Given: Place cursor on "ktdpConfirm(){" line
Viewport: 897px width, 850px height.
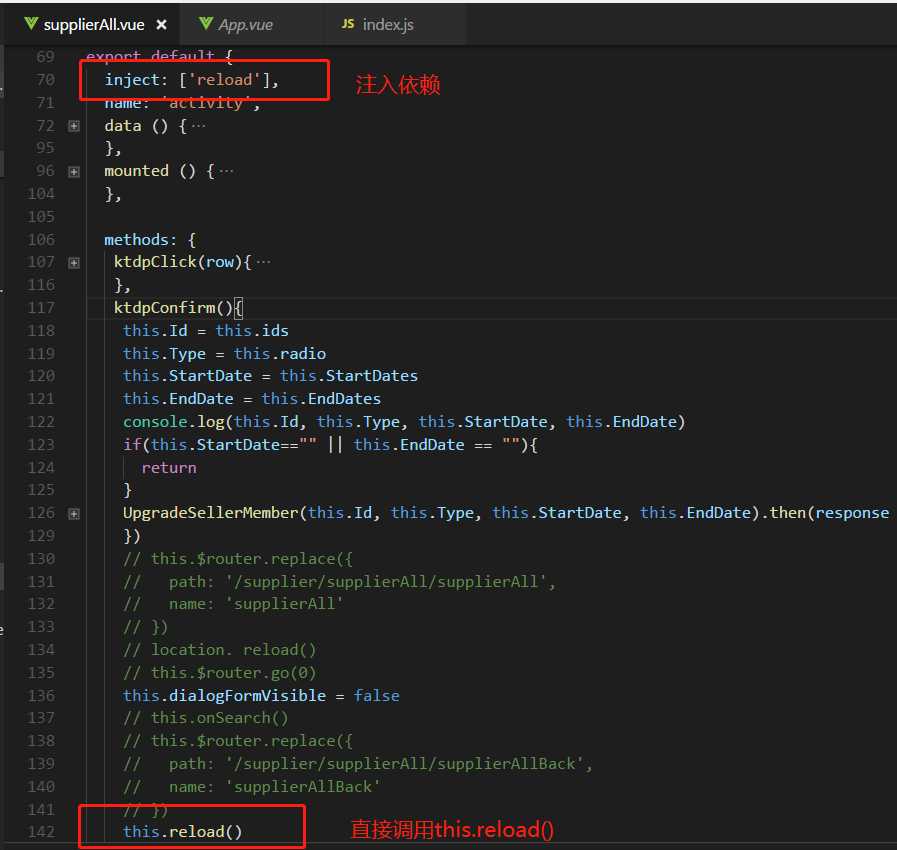Looking at the screenshot, I should [178, 308].
